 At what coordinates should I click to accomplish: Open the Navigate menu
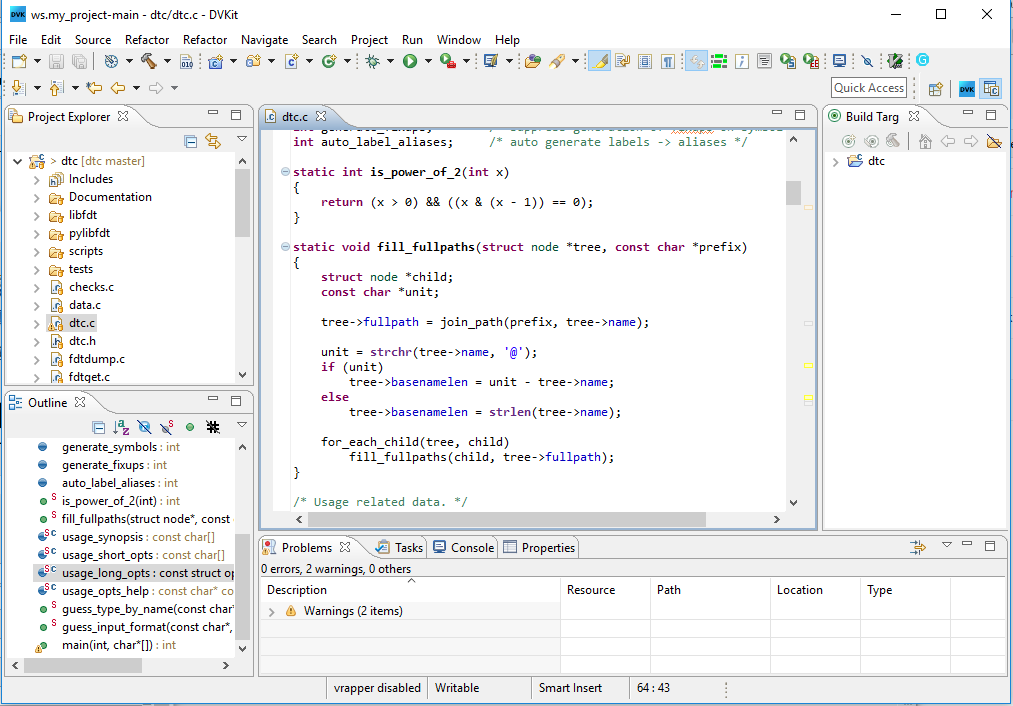264,39
